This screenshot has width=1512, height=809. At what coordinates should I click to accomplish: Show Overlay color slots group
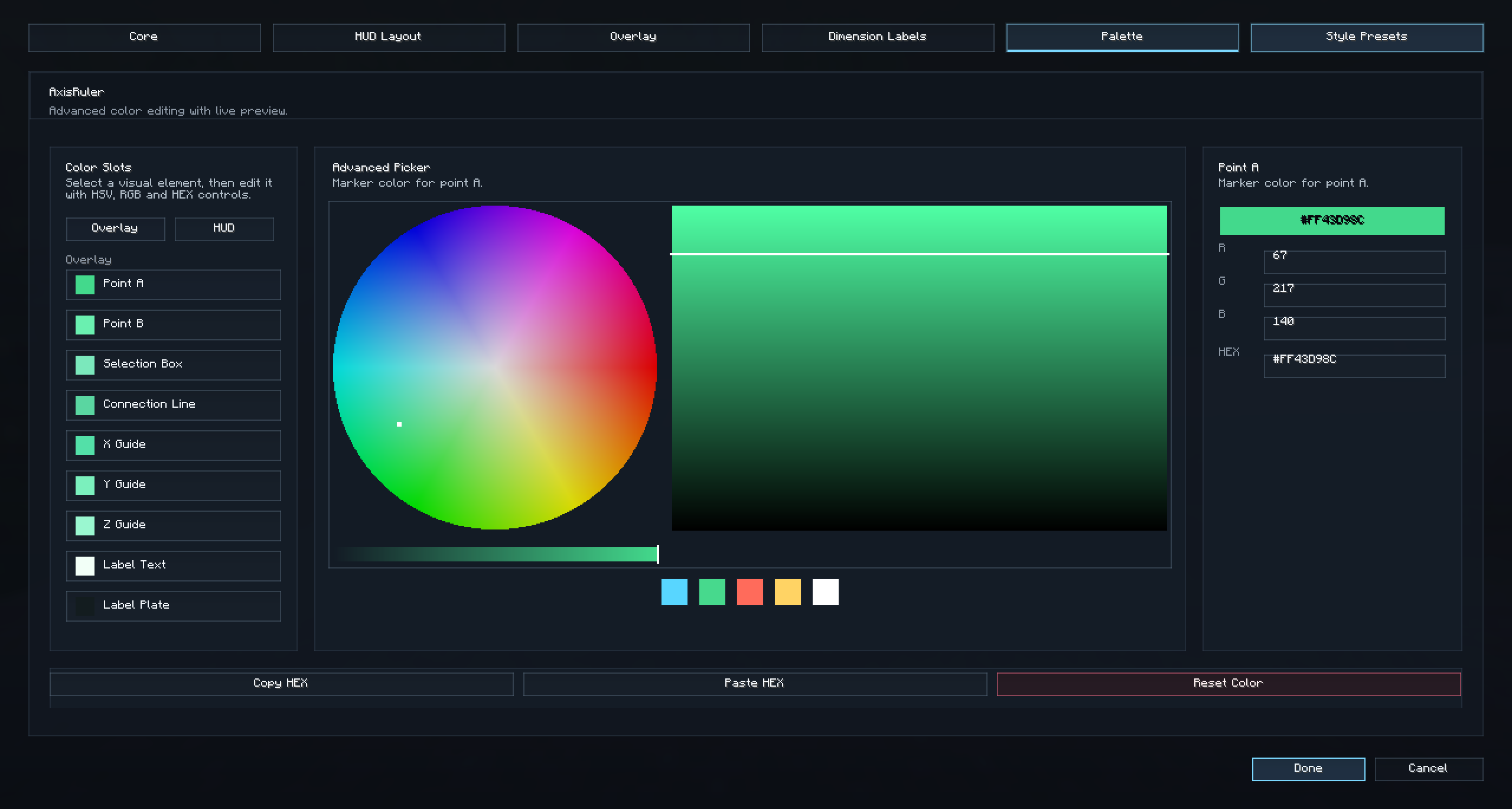point(115,229)
